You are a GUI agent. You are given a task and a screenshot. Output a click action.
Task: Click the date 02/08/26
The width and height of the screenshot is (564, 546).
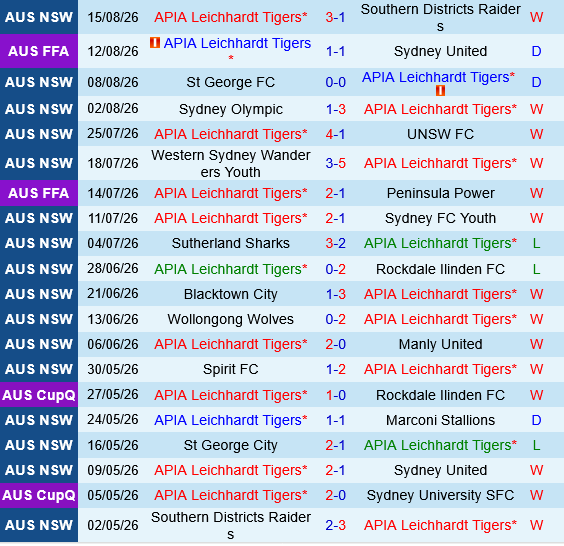[113, 109]
